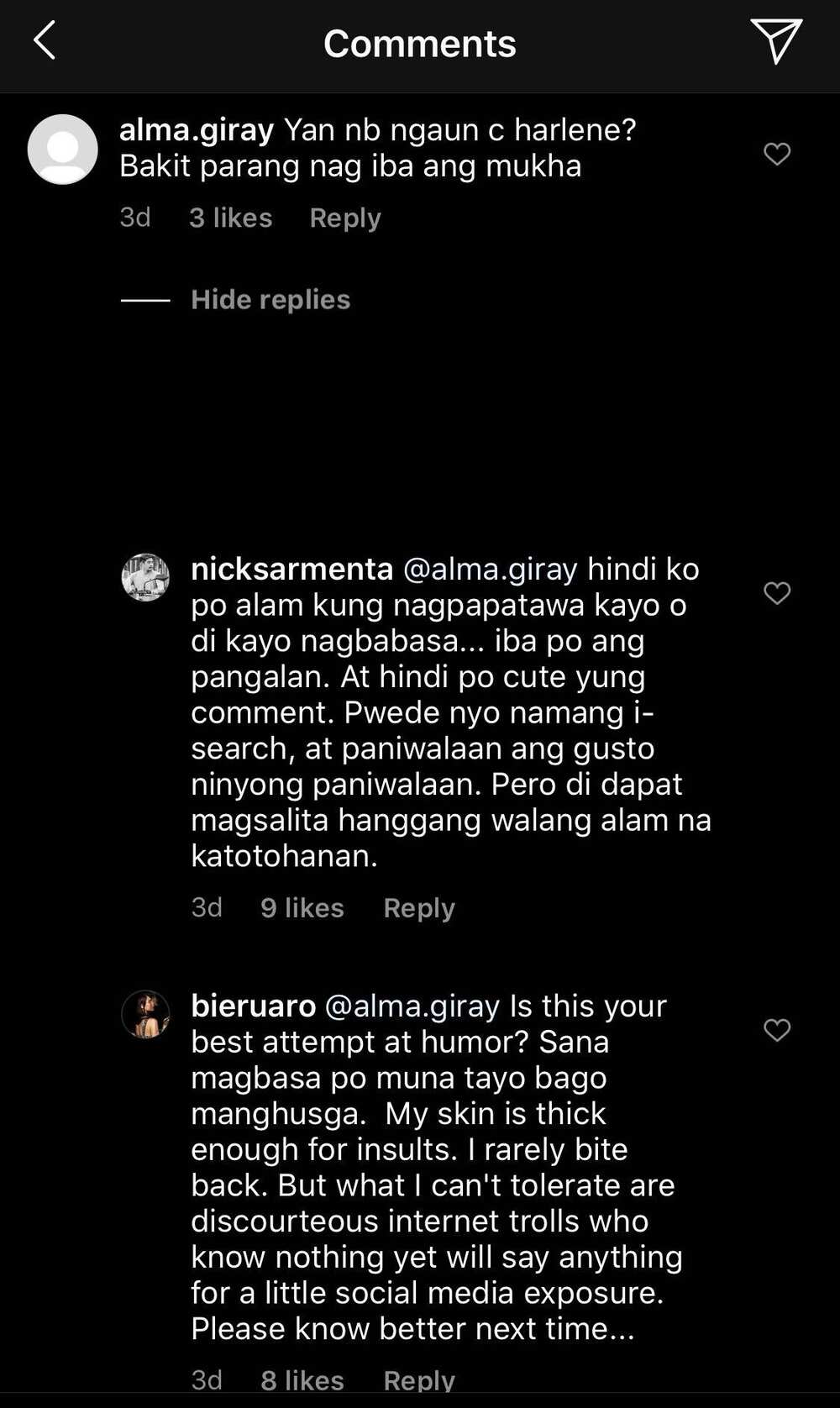View 8 likes on bieruaro's reply
Screen dimensions: 840x1408
(302, 1379)
